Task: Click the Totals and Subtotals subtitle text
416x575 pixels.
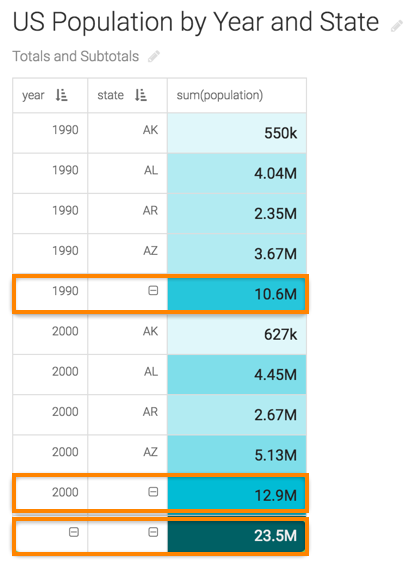Action: click(x=76, y=56)
